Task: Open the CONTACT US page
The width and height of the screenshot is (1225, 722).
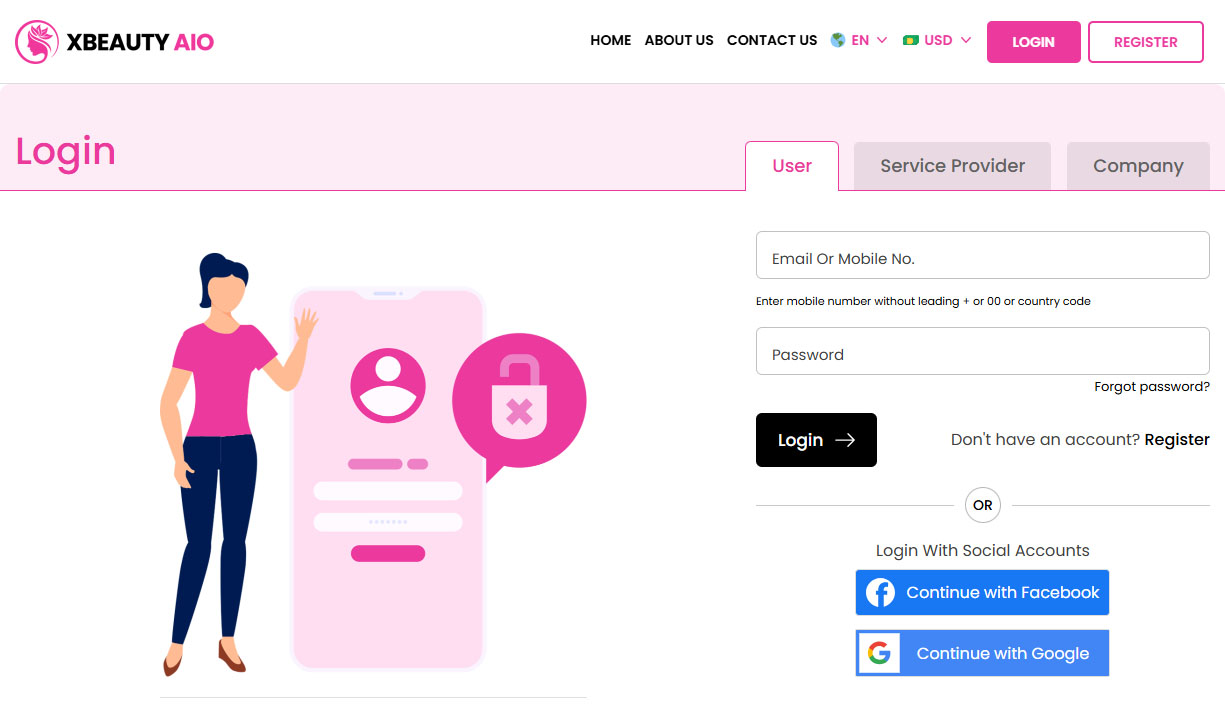Action: (x=771, y=40)
